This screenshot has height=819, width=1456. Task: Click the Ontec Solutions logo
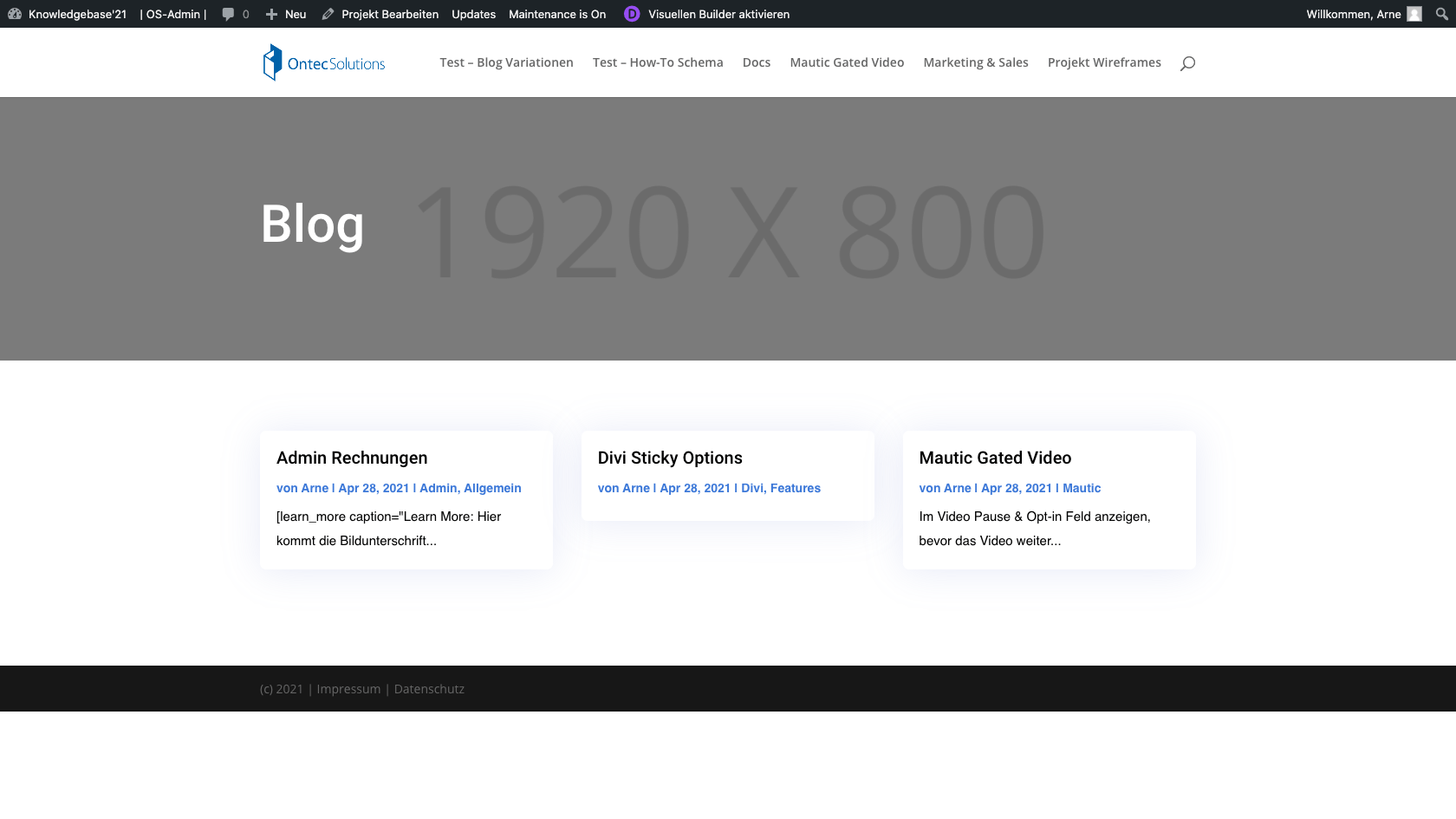[x=324, y=62]
